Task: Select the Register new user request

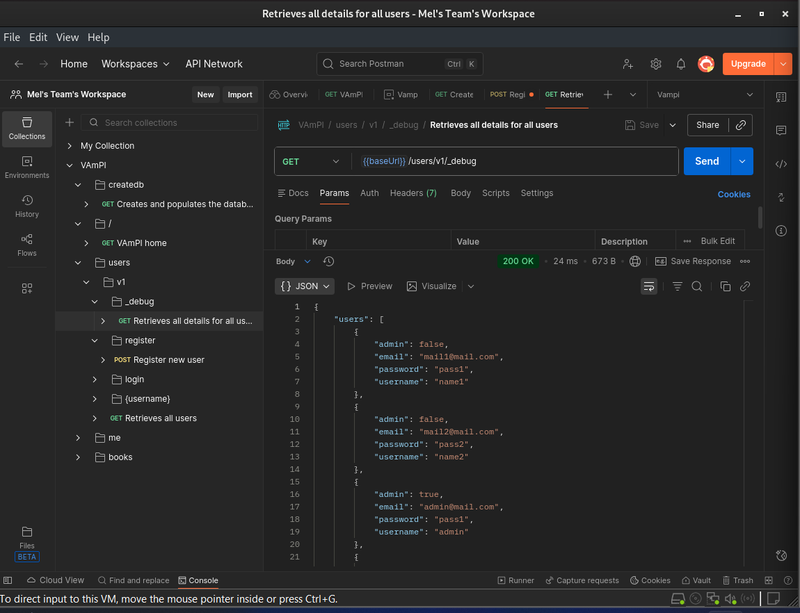Action: click(x=168, y=360)
